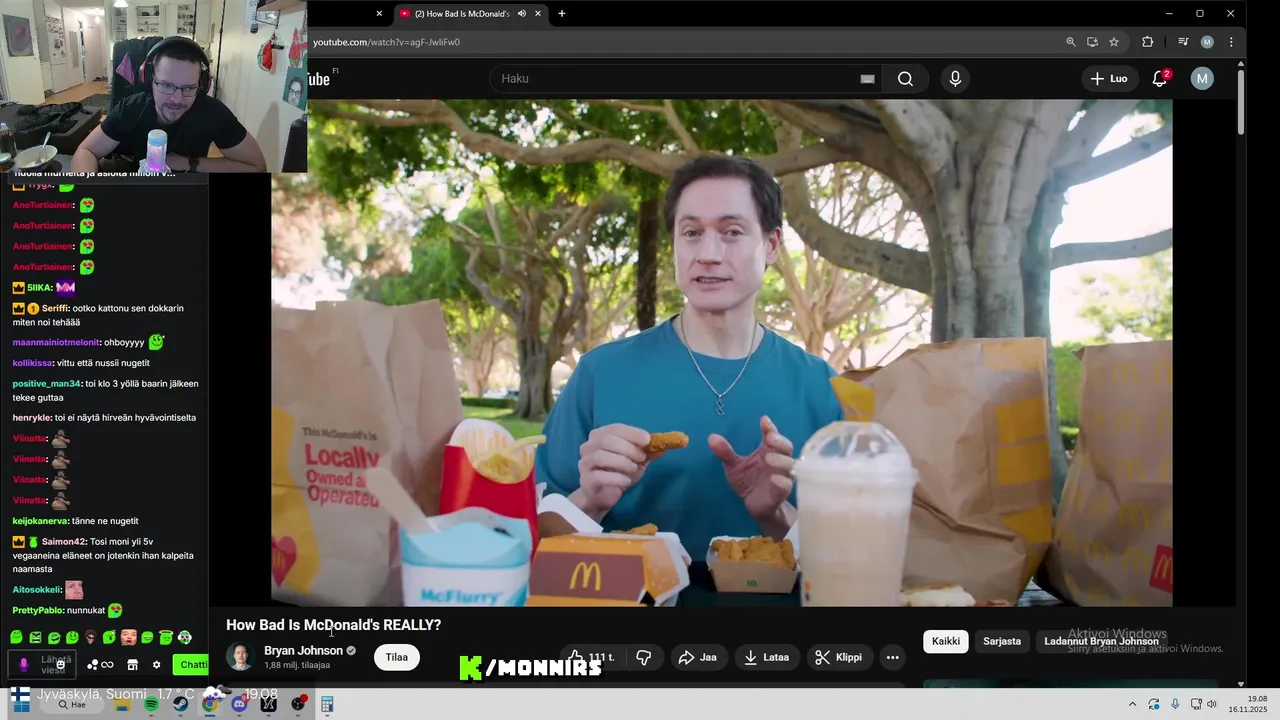The image size is (1280, 720).
Task: Bookmark this page with the star icon
Action: pos(1114,42)
